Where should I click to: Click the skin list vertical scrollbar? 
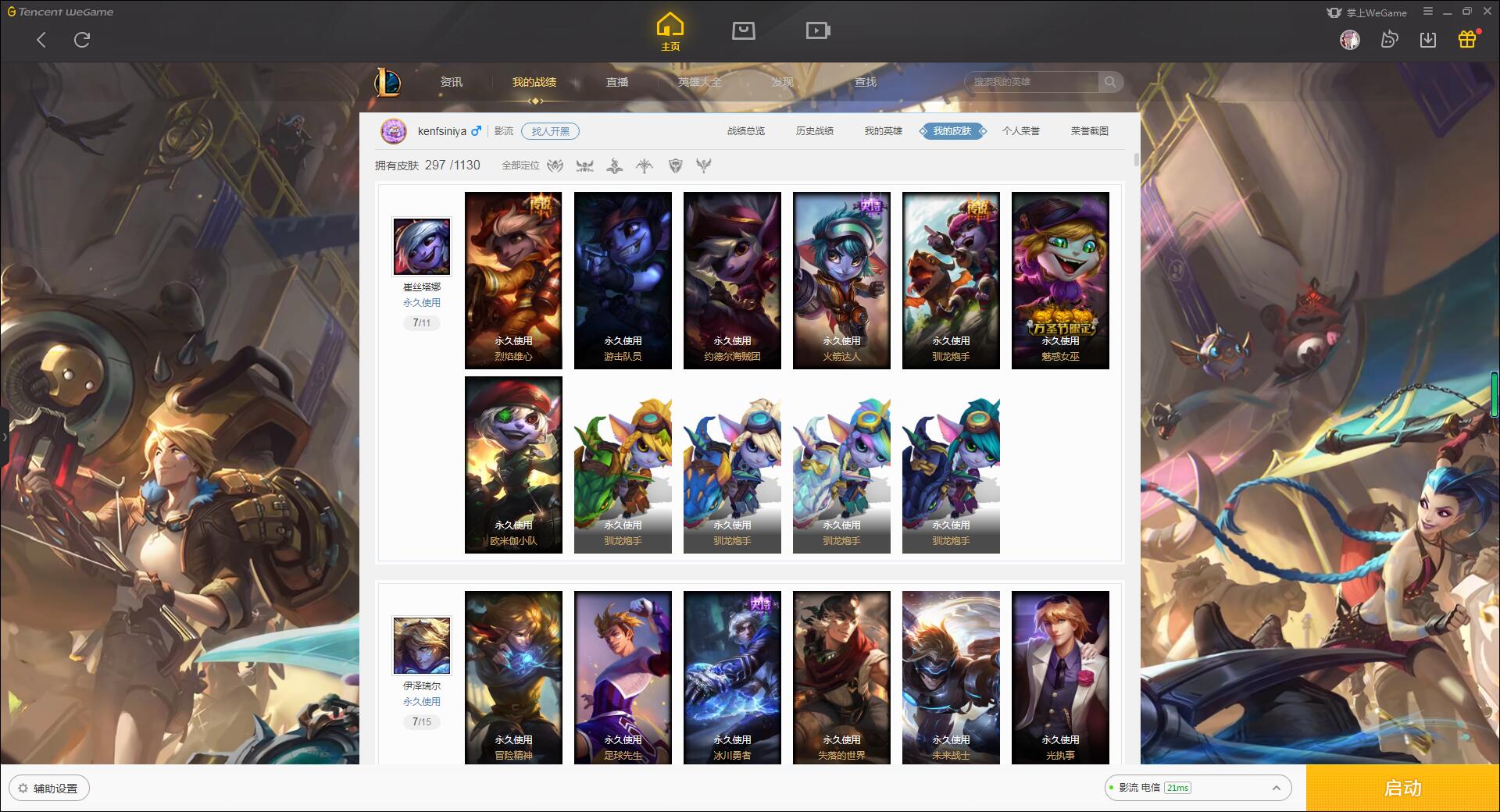(1136, 160)
